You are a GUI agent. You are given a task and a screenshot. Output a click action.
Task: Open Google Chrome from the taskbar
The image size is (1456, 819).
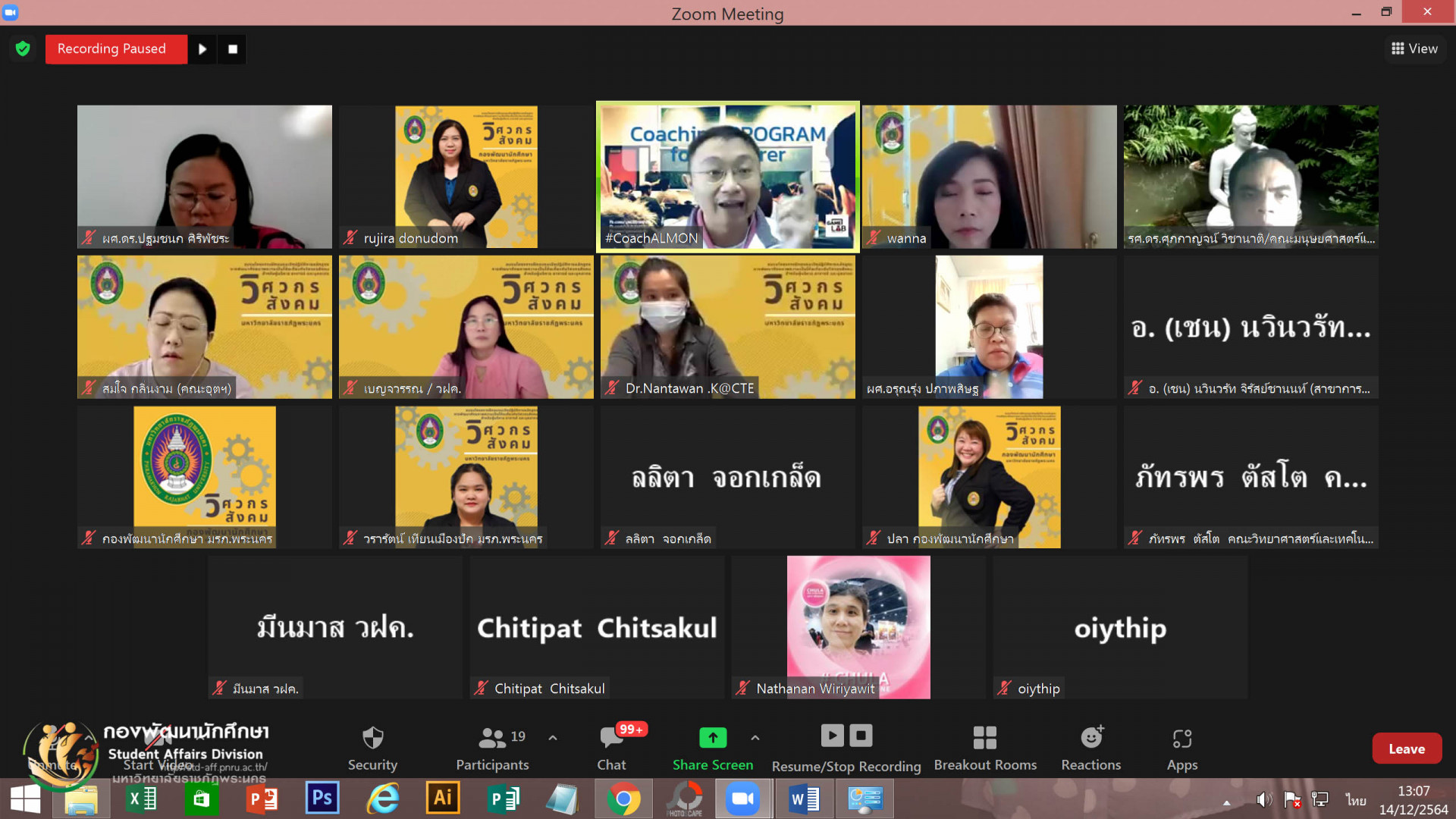pos(623,799)
